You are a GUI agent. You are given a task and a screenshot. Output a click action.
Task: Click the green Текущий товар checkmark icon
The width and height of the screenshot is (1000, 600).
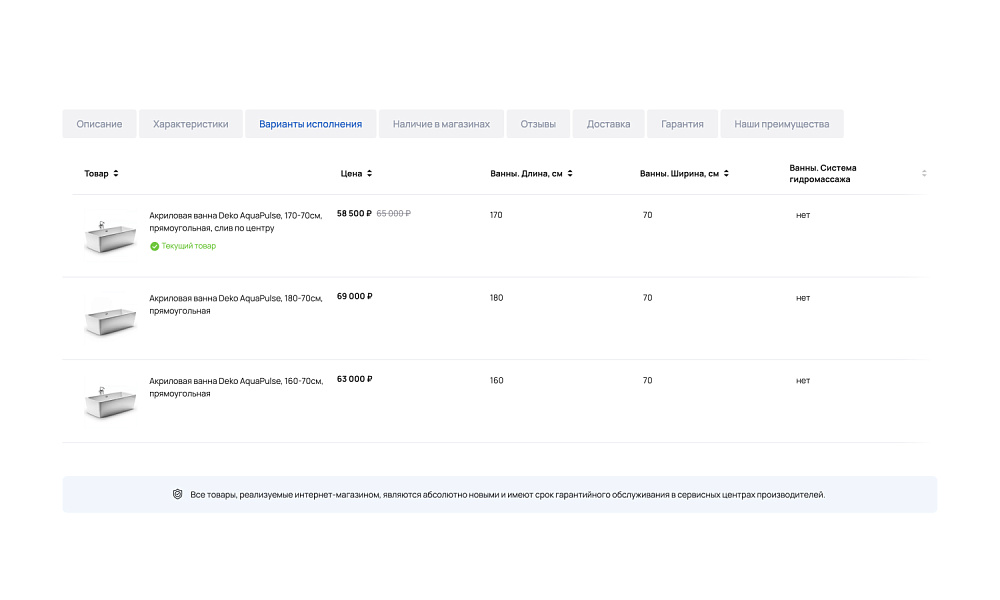pos(154,246)
